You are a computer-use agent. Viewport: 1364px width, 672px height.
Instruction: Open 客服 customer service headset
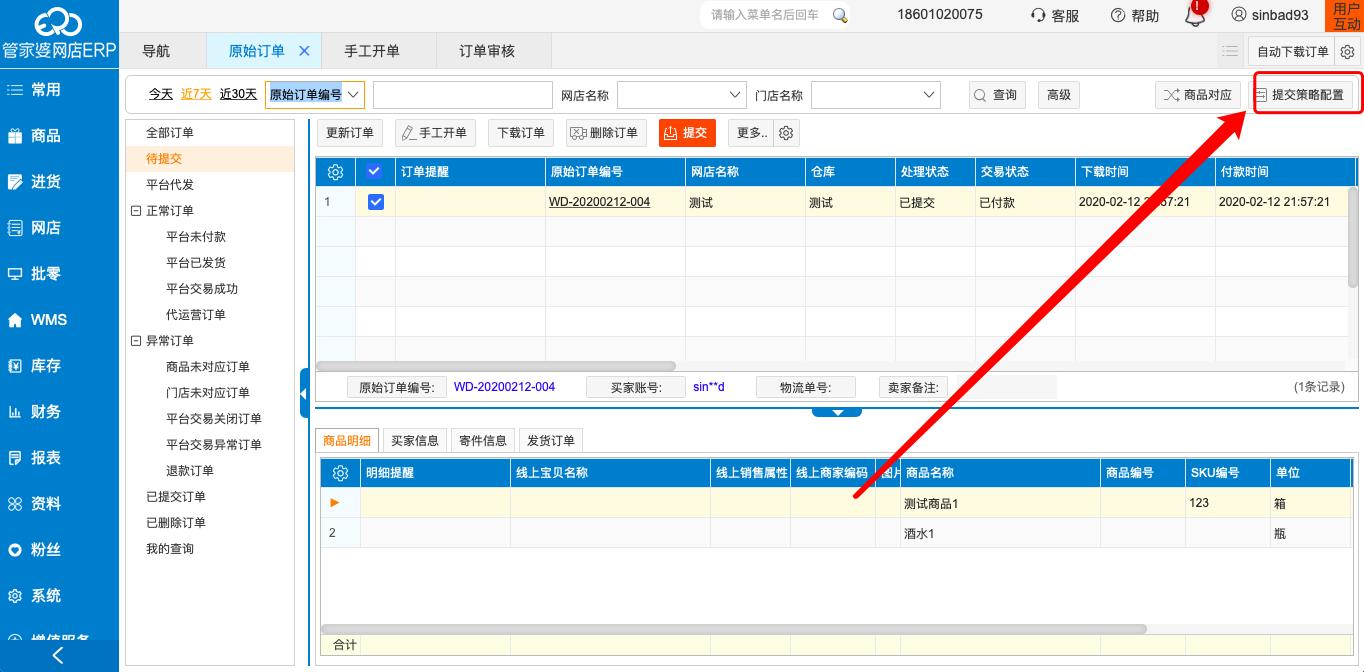(1055, 15)
